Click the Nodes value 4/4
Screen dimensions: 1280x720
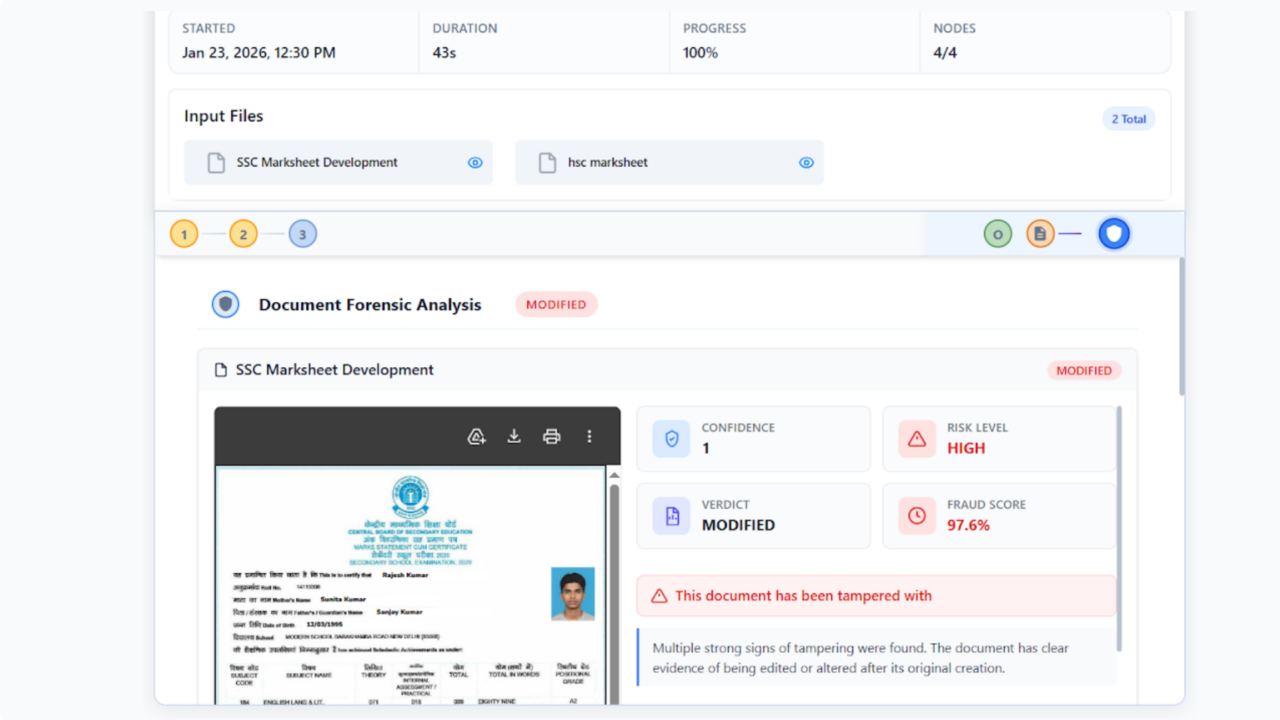coord(945,52)
